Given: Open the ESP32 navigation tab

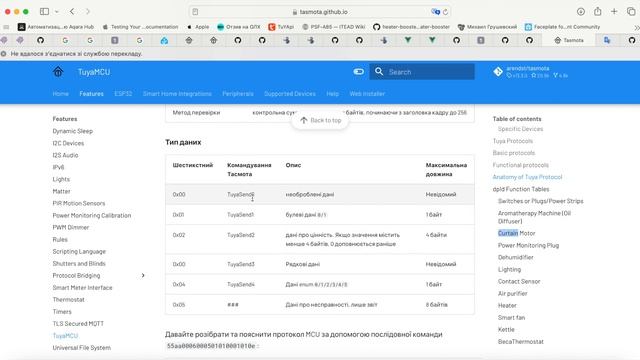Looking at the screenshot, I should tap(123, 93).
